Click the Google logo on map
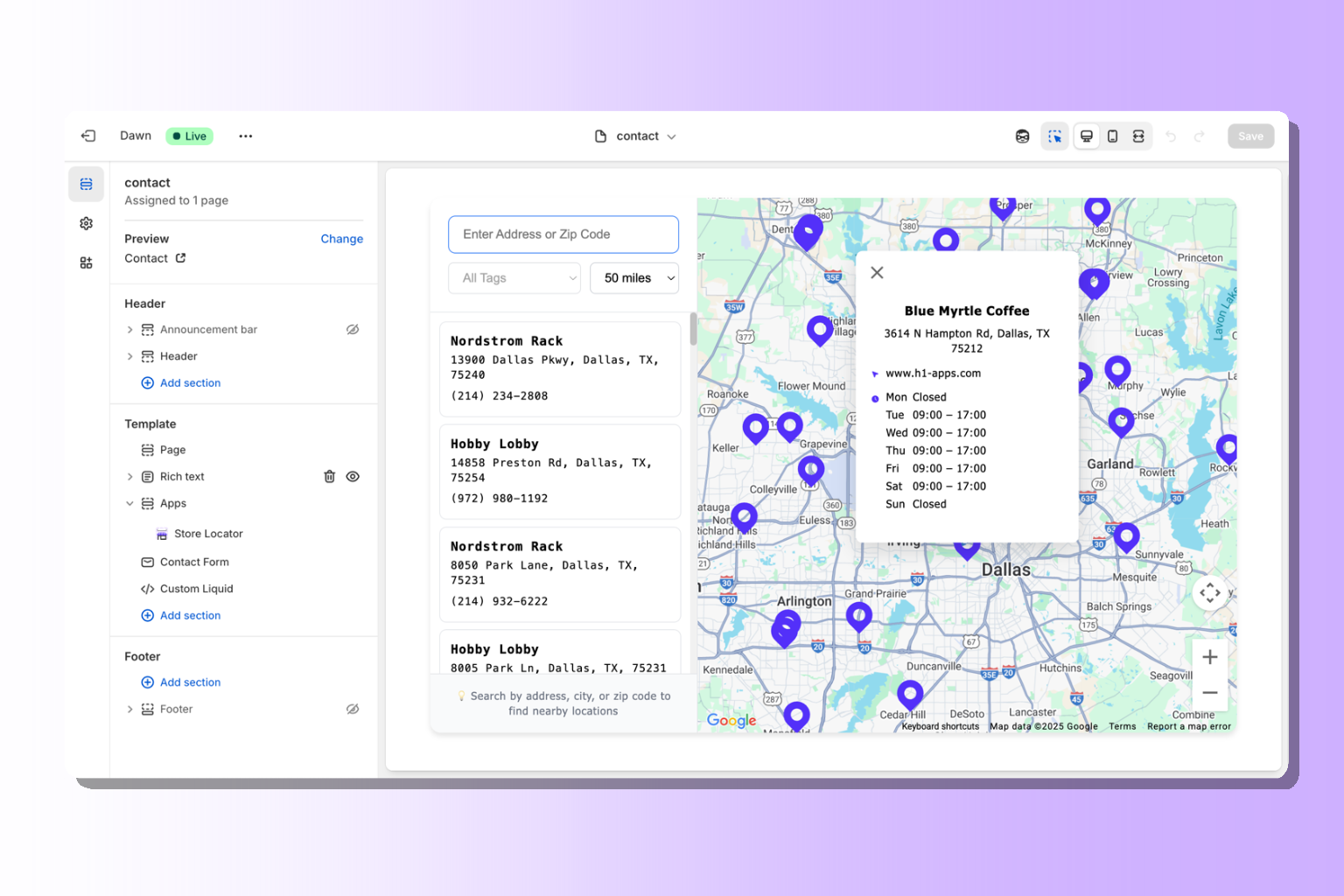This screenshot has height=896, width=1344. tap(731, 720)
